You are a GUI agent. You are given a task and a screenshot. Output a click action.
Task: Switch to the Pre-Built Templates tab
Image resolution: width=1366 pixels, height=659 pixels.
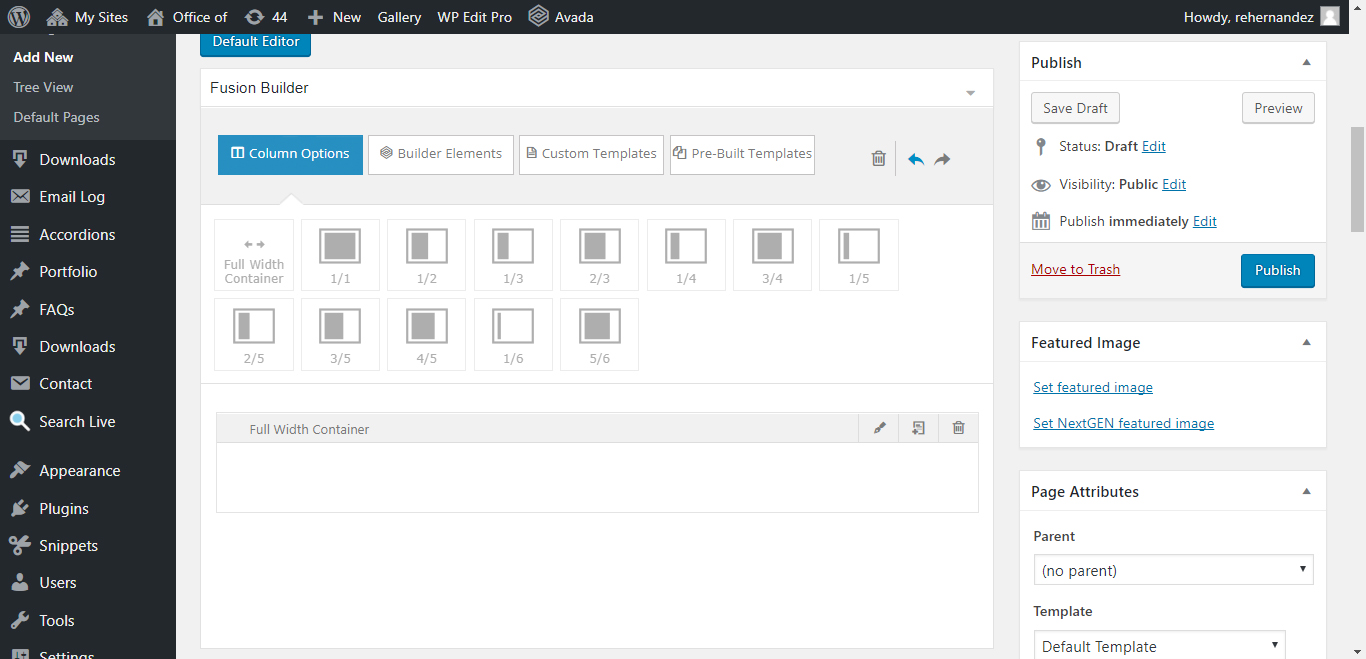[742, 154]
